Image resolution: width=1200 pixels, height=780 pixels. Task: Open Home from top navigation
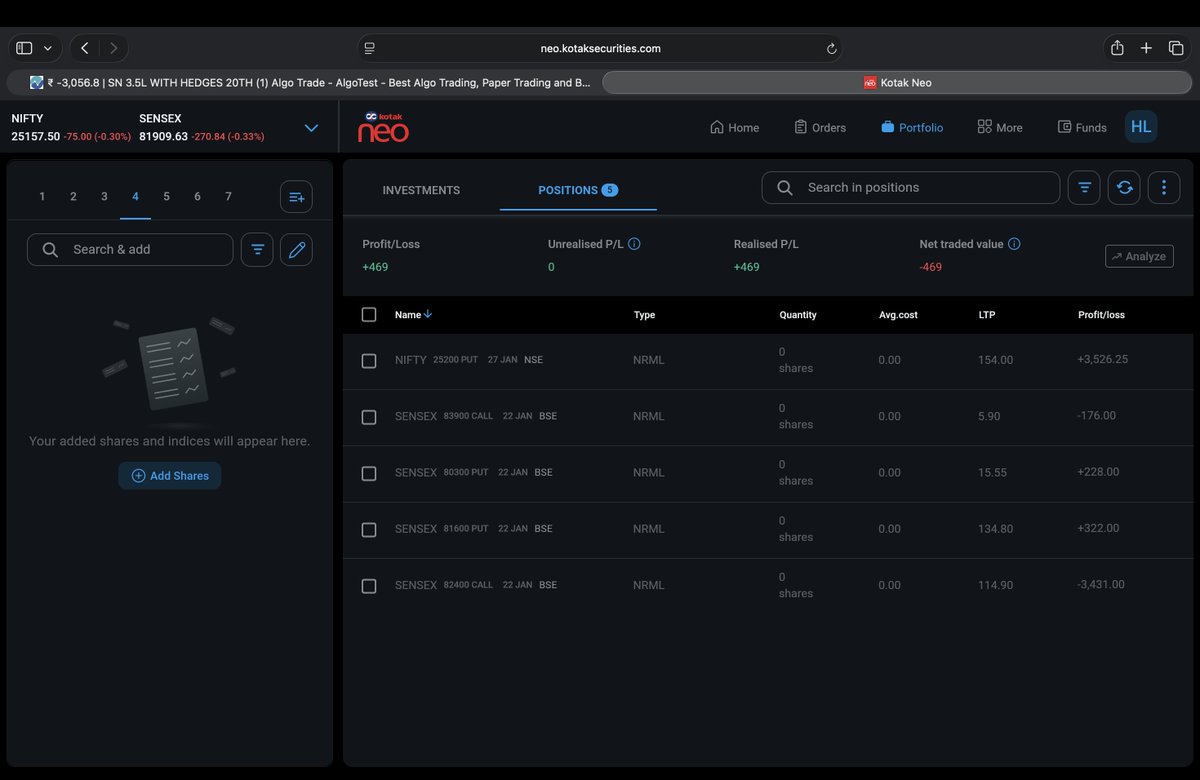point(734,127)
